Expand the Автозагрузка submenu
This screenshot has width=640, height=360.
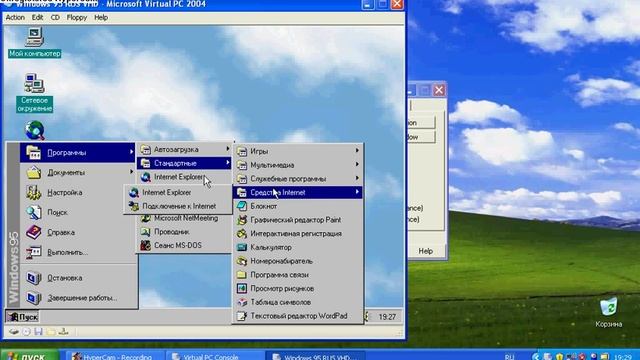pos(184,149)
